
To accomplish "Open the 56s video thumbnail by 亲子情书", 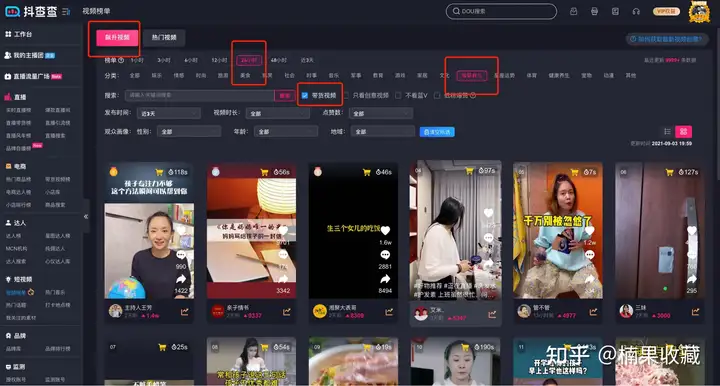I will click(x=251, y=231).
